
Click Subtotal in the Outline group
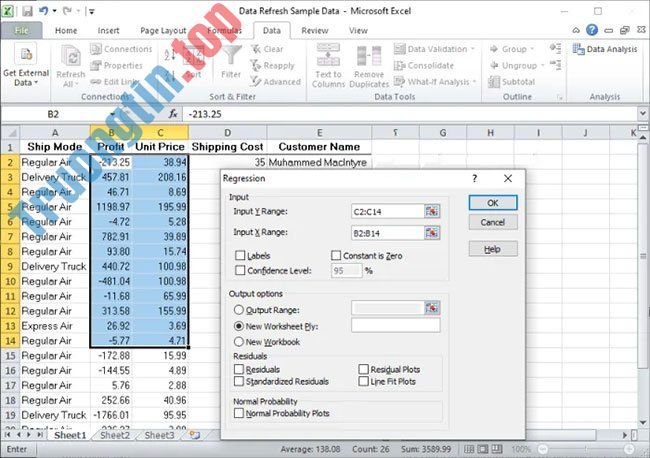pyautogui.click(x=512, y=82)
